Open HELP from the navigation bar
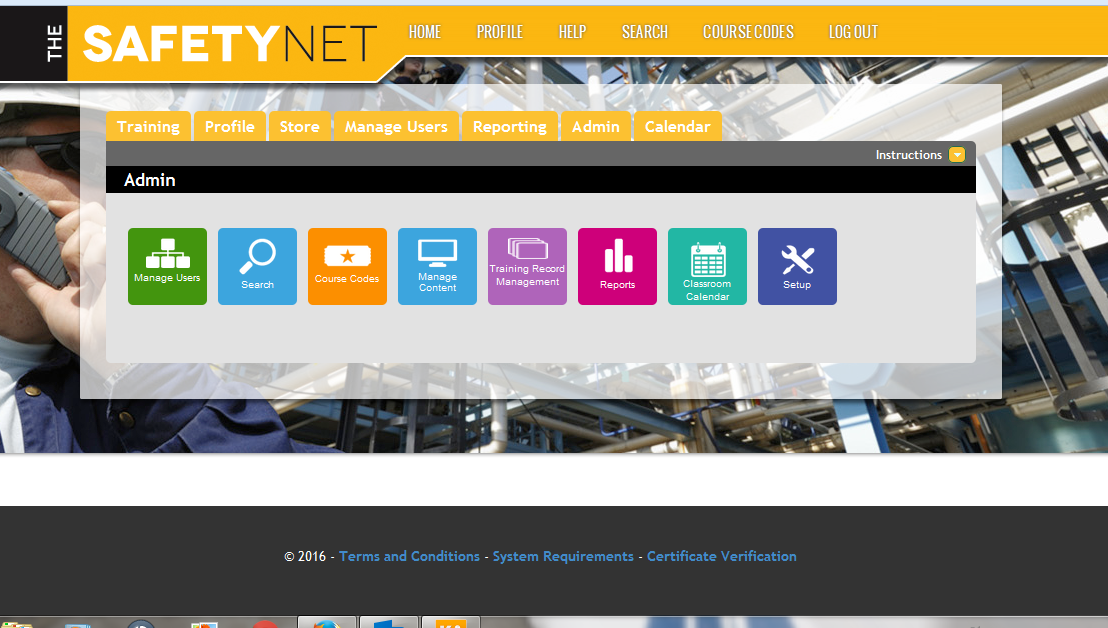The image size is (1108, 628). tap(572, 31)
